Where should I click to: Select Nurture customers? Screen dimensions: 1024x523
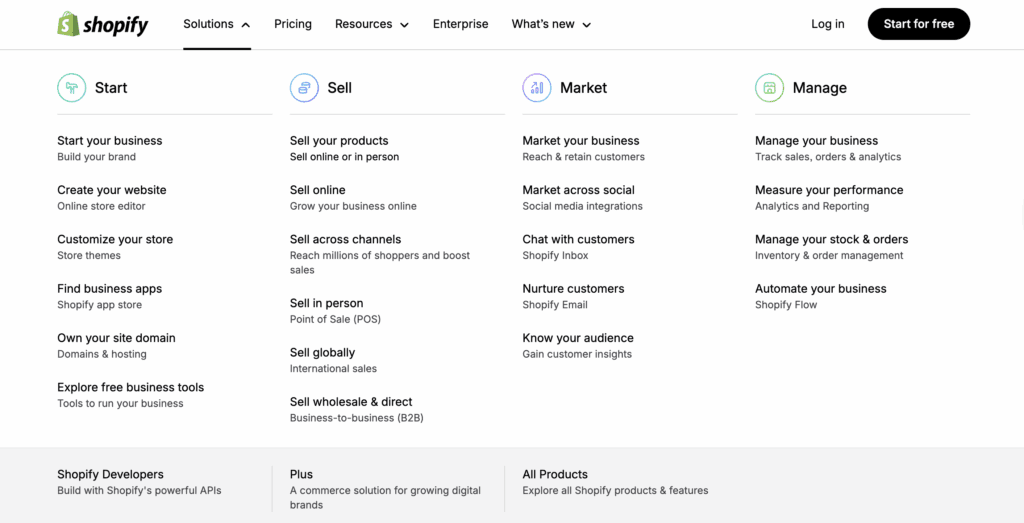(573, 289)
